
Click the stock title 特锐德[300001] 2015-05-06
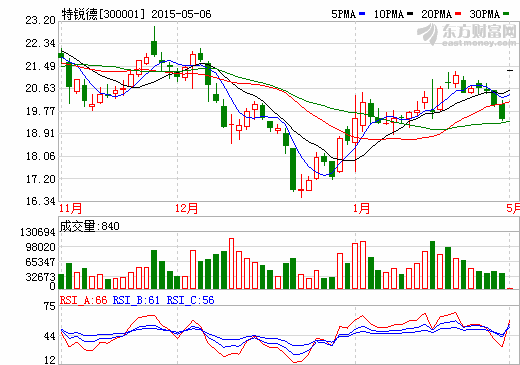pyautogui.click(x=136, y=14)
